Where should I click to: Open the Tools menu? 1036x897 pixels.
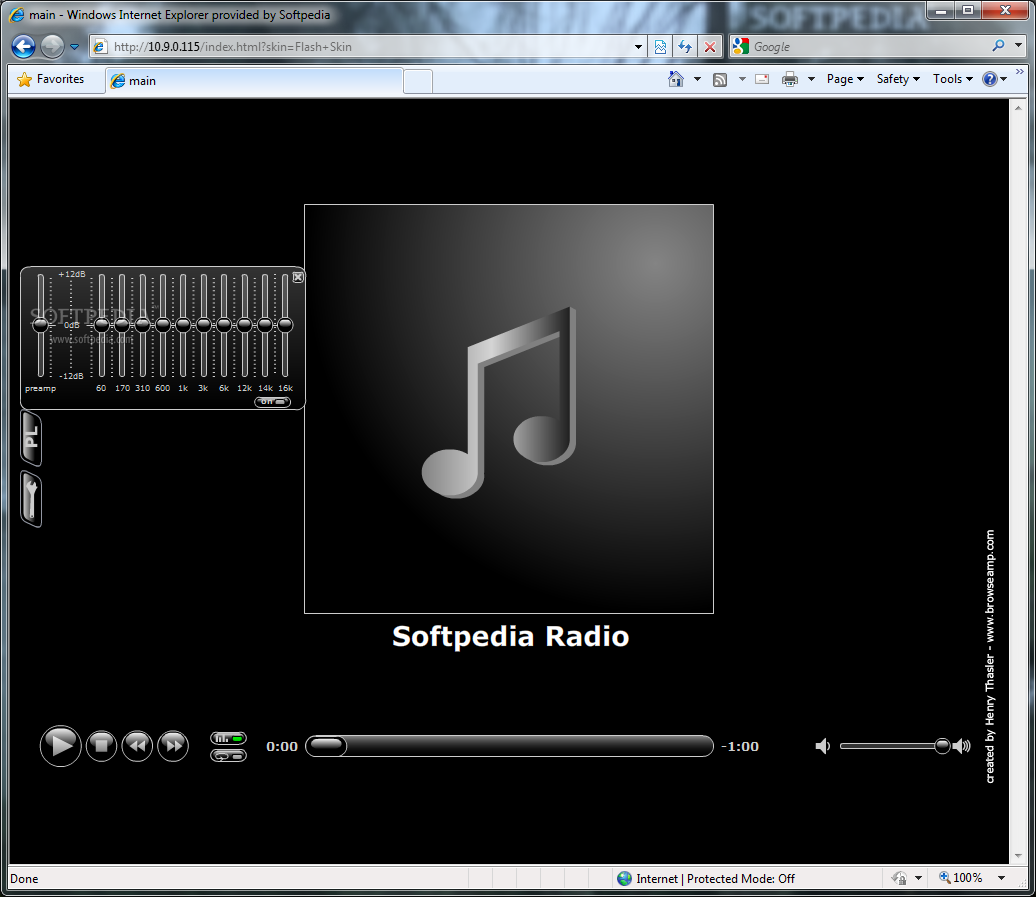pyautogui.click(x=952, y=79)
